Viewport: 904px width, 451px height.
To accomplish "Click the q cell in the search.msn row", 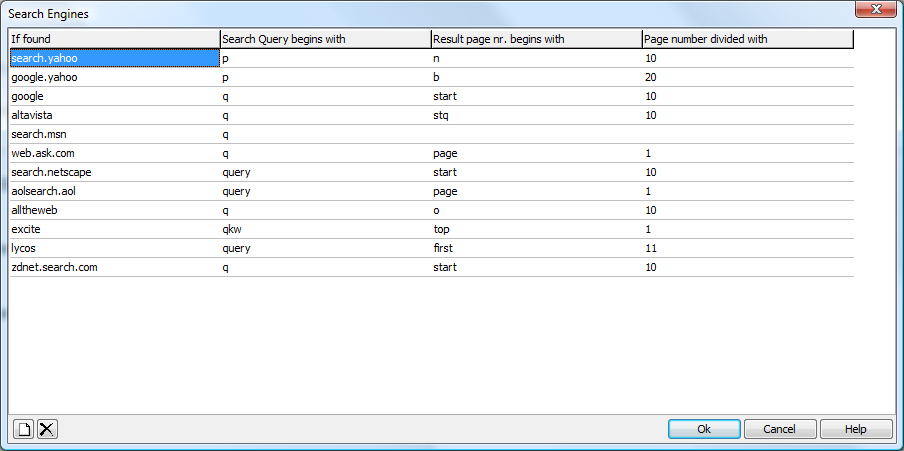I will [326, 134].
